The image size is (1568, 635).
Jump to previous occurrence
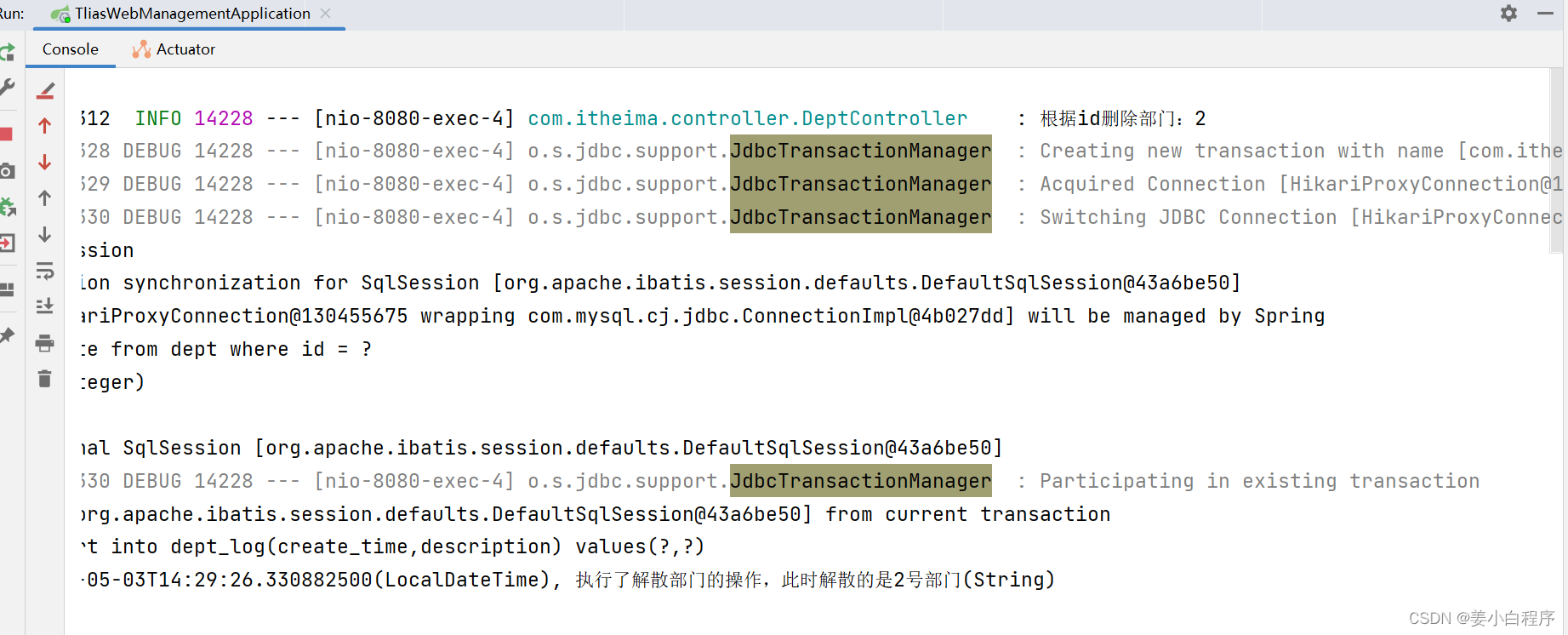44,198
